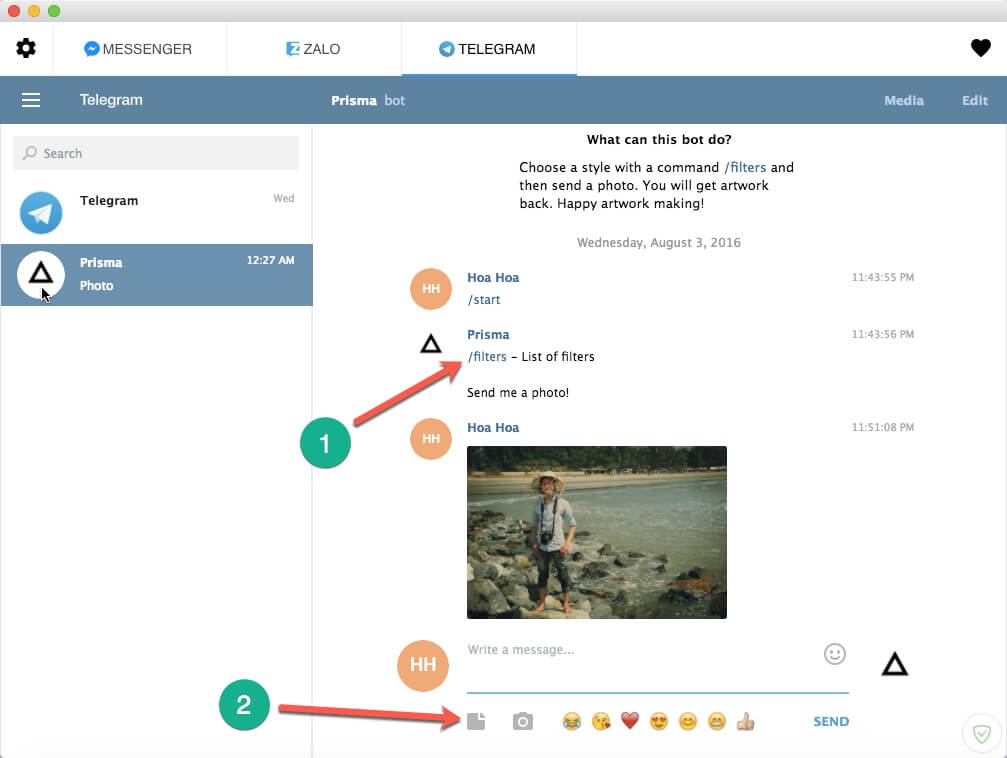
Task: Switch to the Zalo tab
Action: 313,49
